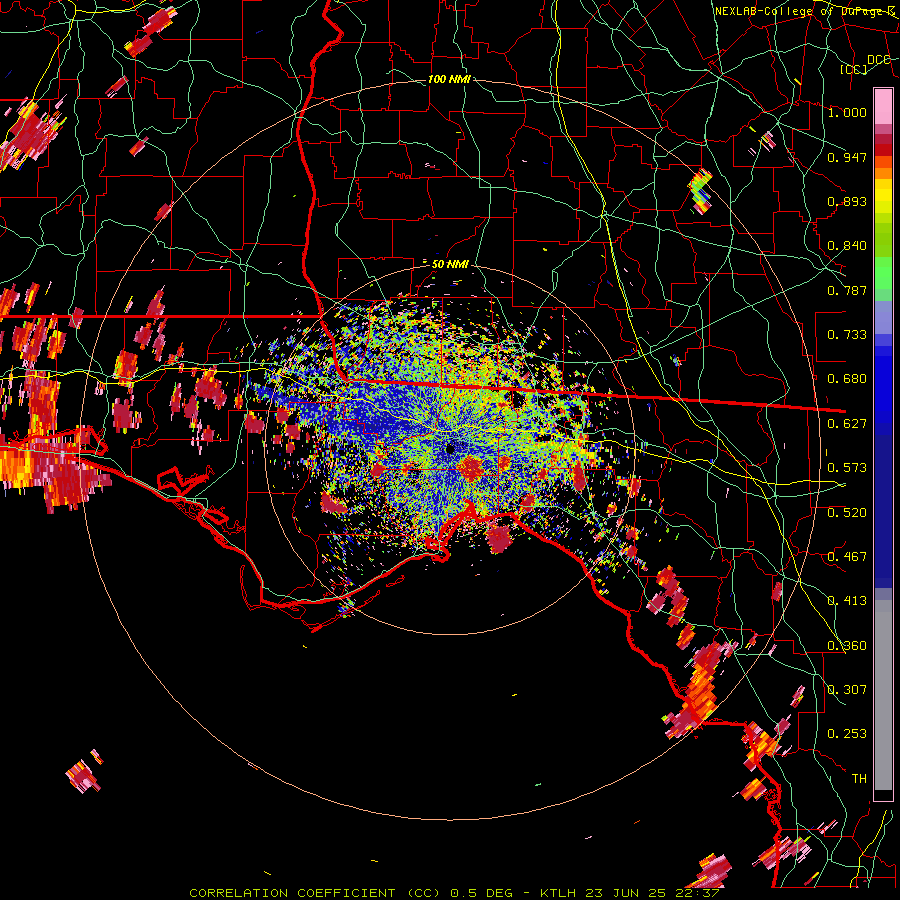
Task: Click the 100 NMI range ring label
Action: (x=449, y=79)
